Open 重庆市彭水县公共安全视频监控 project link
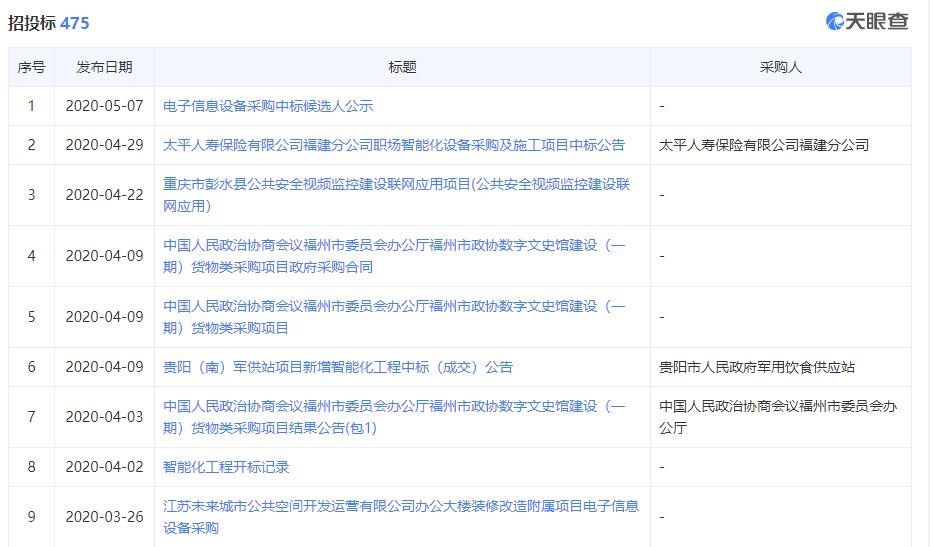The image size is (930, 547). point(396,195)
